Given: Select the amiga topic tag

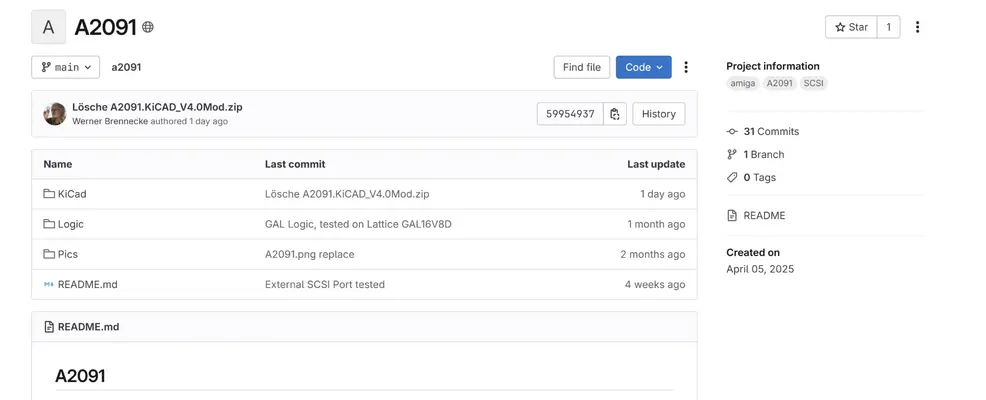Looking at the screenshot, I should tap(743, 83).
